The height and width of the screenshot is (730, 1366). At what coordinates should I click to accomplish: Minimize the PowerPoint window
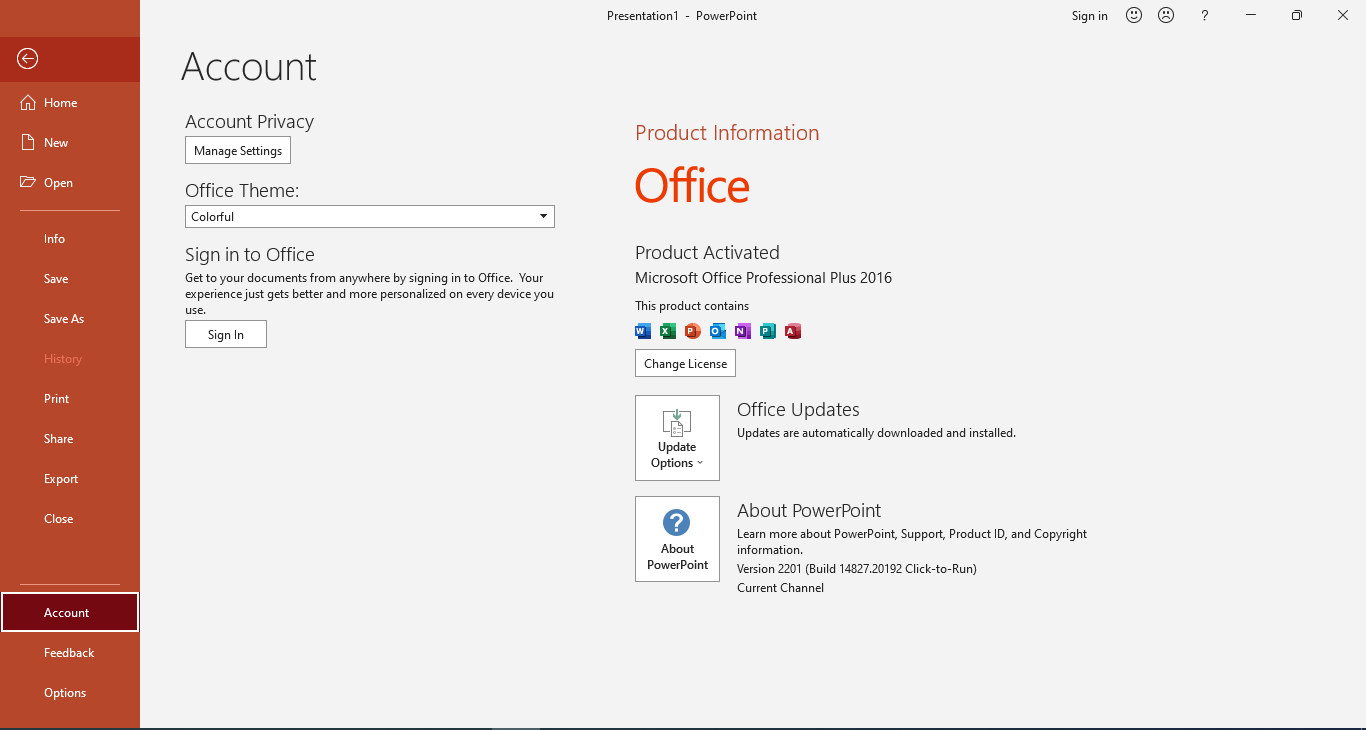click(1251, 15)
